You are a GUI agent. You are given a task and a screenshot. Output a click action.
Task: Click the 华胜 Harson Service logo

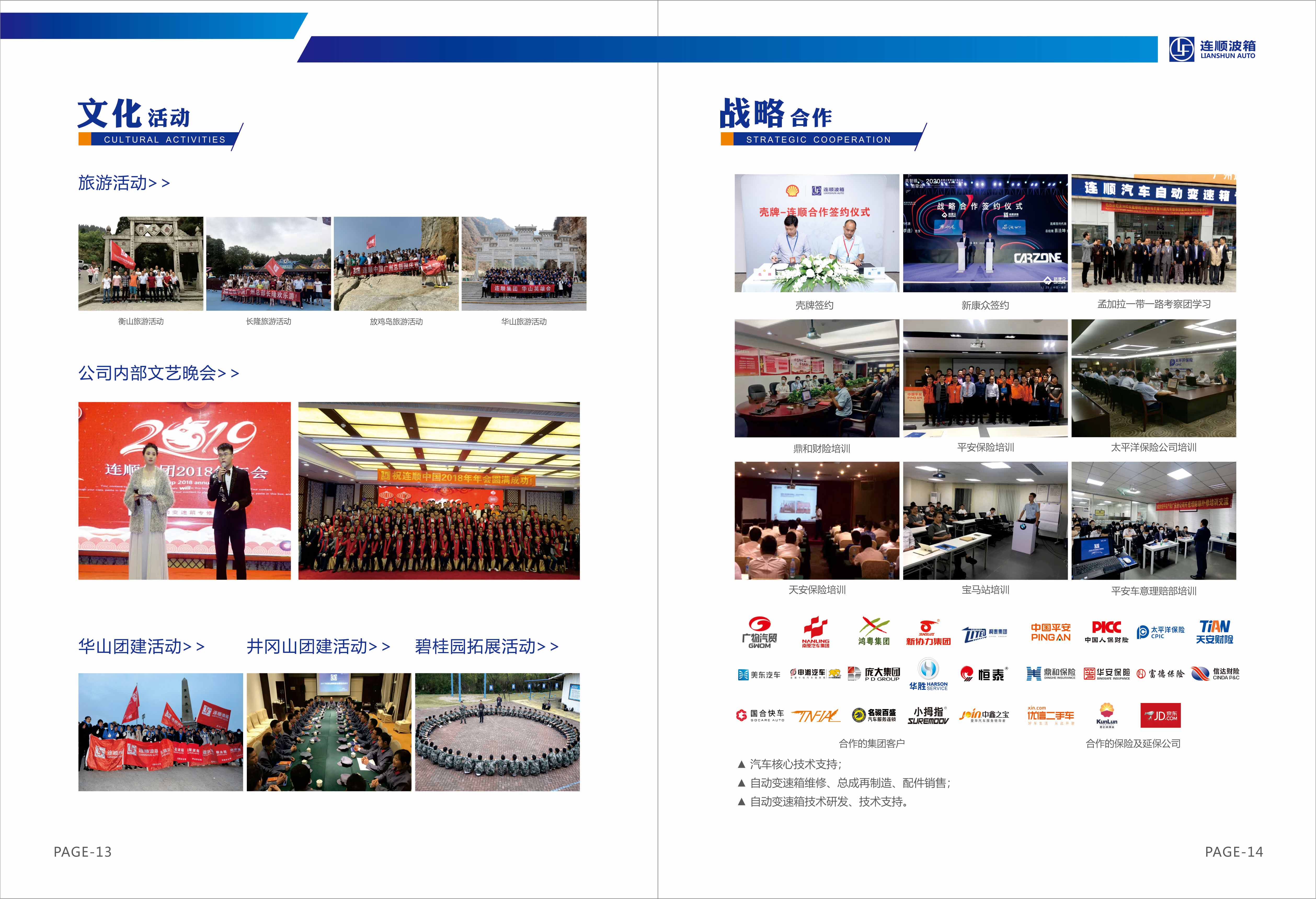click(929, 674)
